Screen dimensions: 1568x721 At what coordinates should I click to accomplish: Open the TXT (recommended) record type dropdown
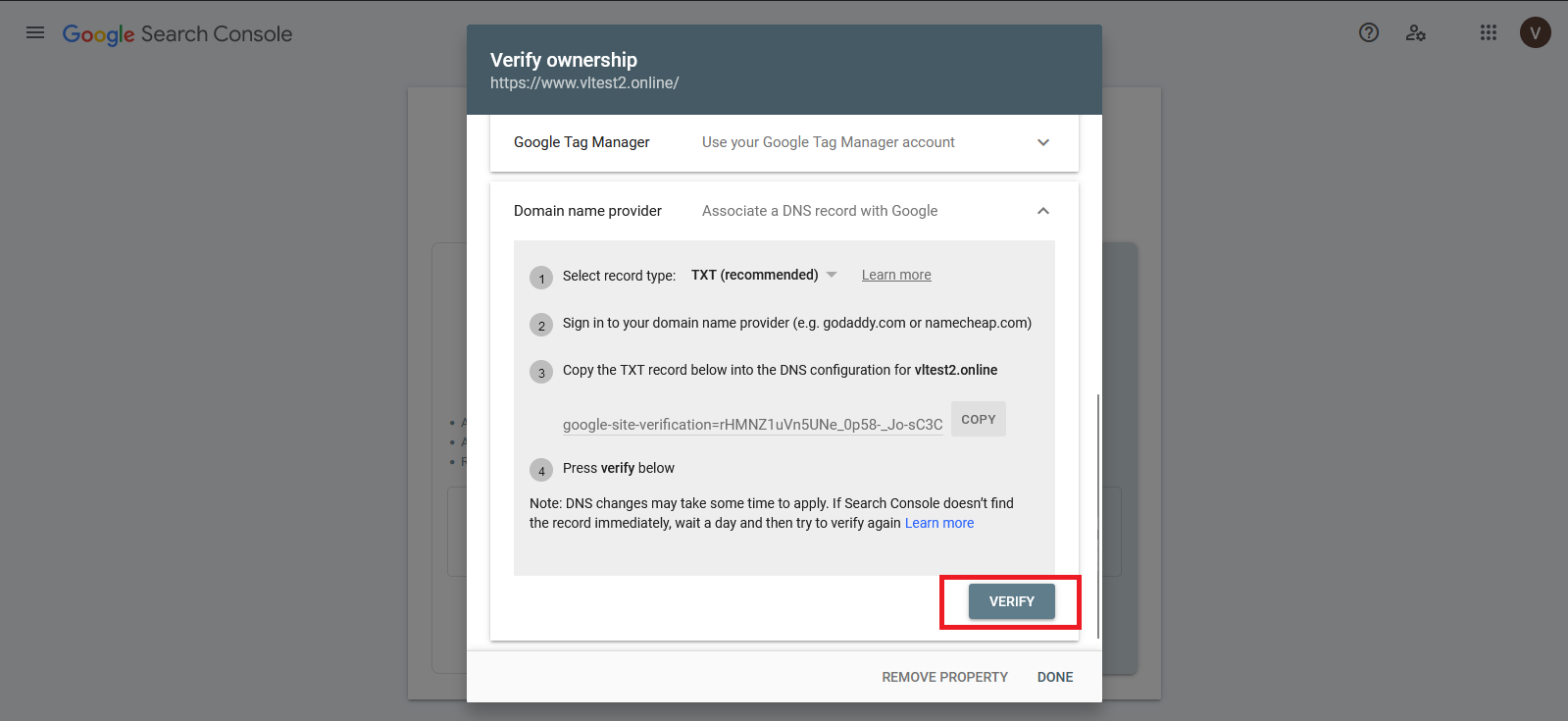[x=764, y=275]
